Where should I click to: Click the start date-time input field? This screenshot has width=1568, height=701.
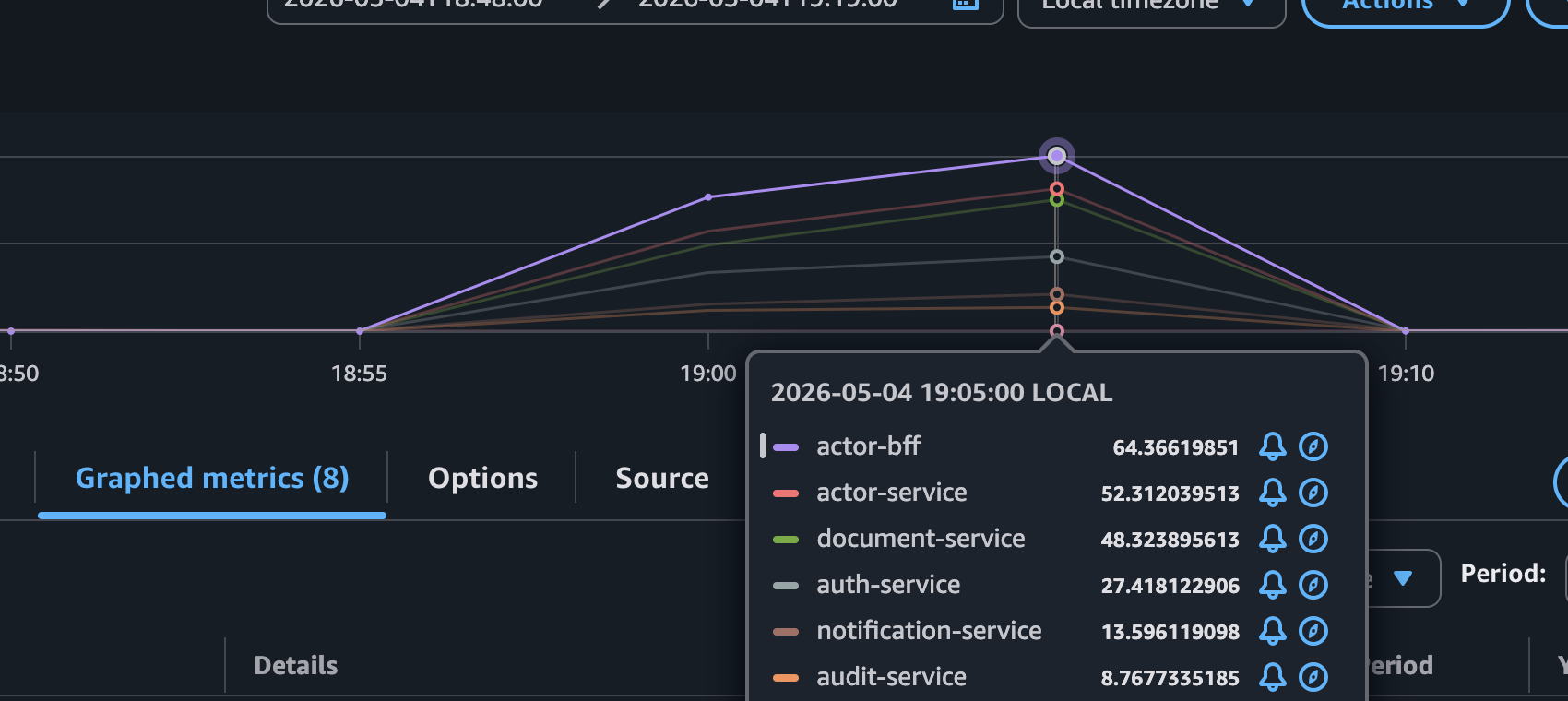[x=415, y=5]
